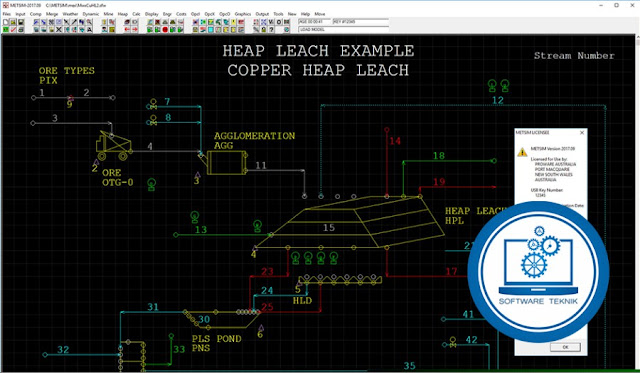Click stream label 25
This screenshot has width=640, height=373.
point(267,307)
